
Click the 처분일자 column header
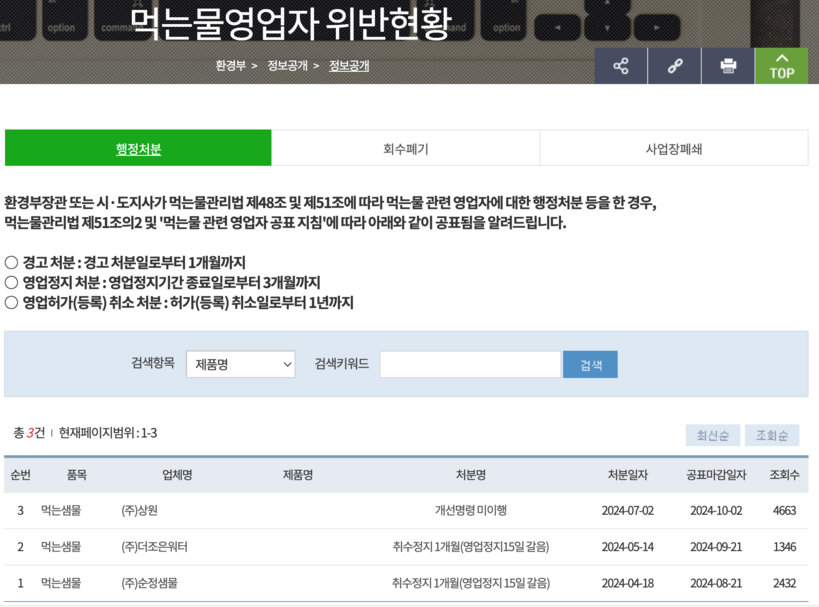click(x=627, y=475)
